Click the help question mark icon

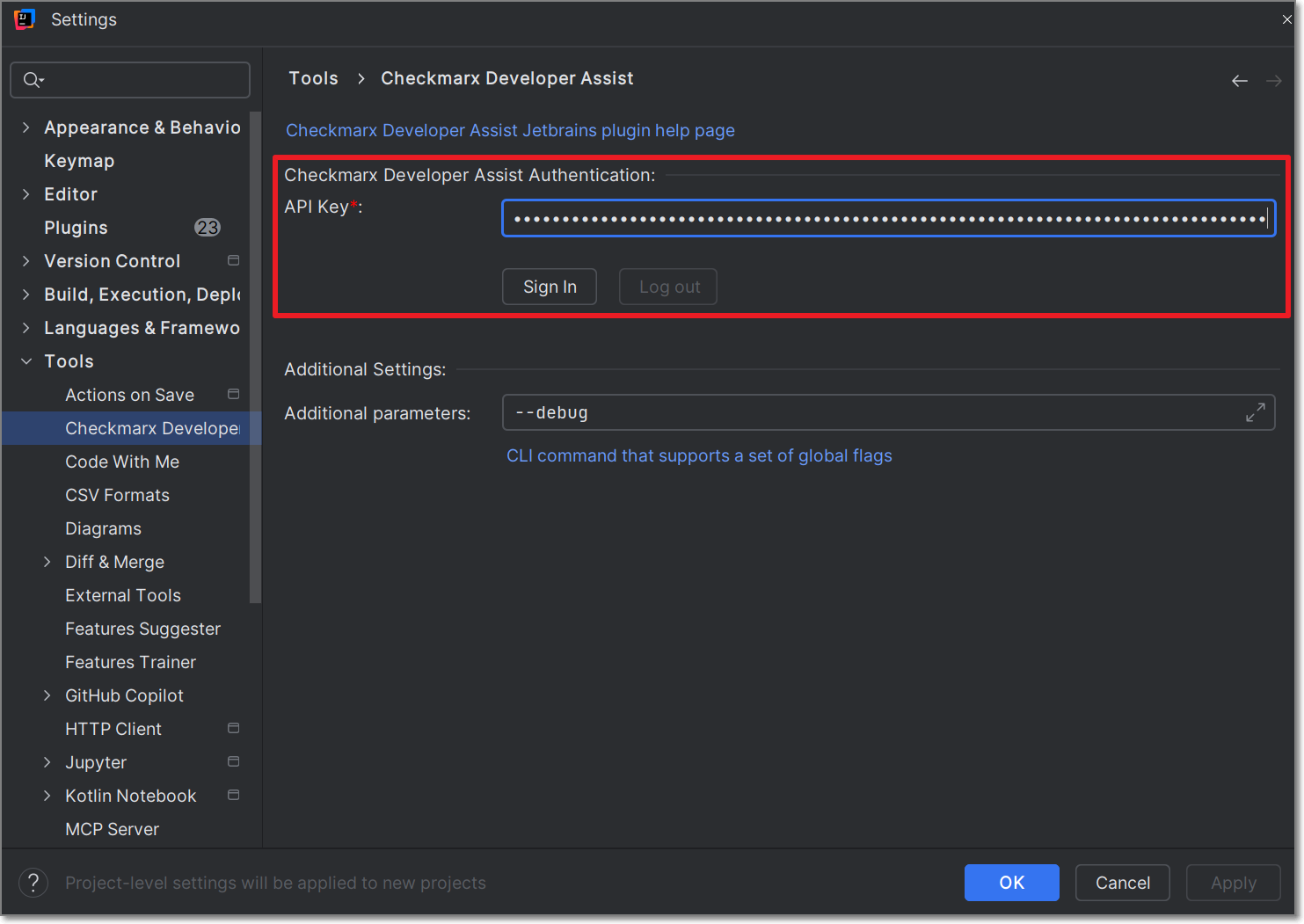coord(33,883)
